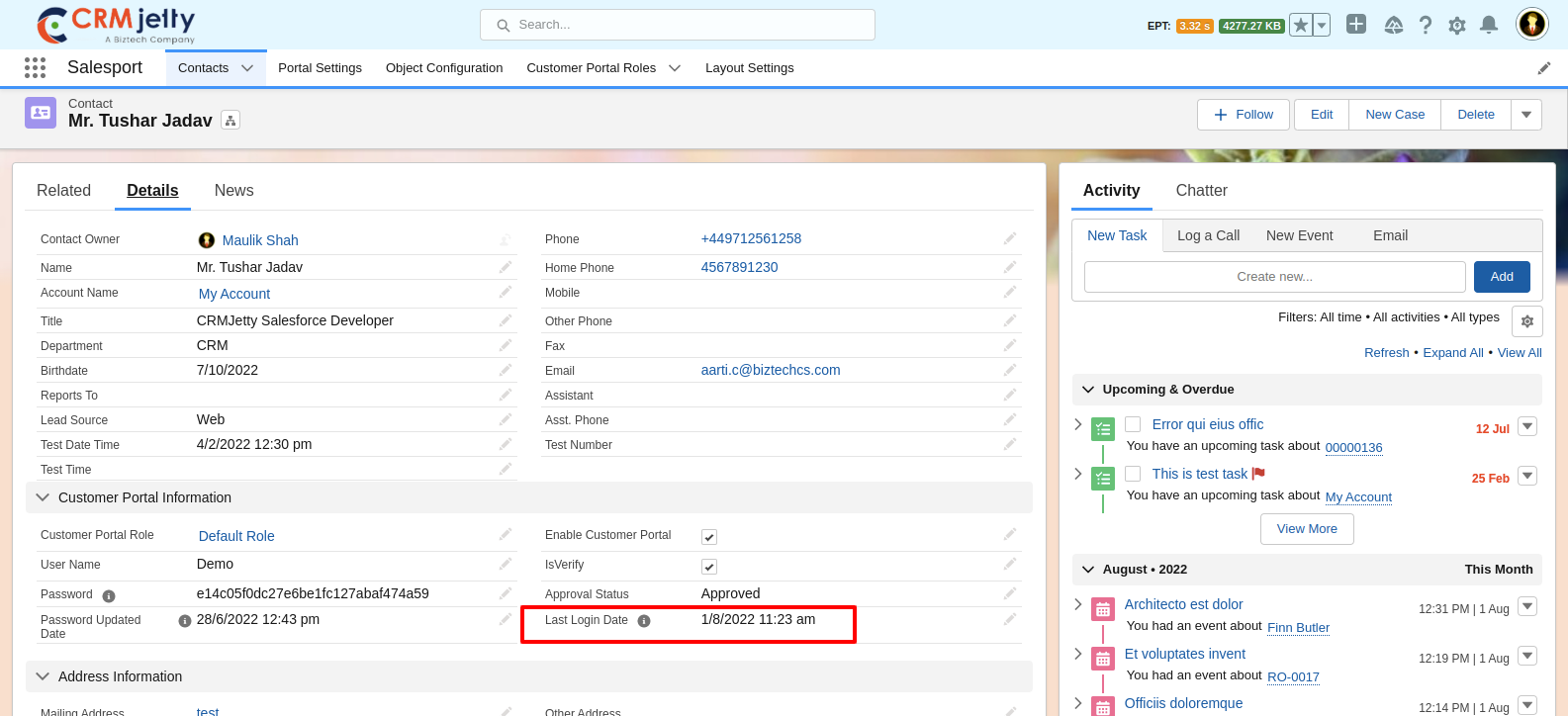Click the edit pencil next to Title field
Image resolution: width=1568 pixels, height=716 pixels.
click(506, 320)
